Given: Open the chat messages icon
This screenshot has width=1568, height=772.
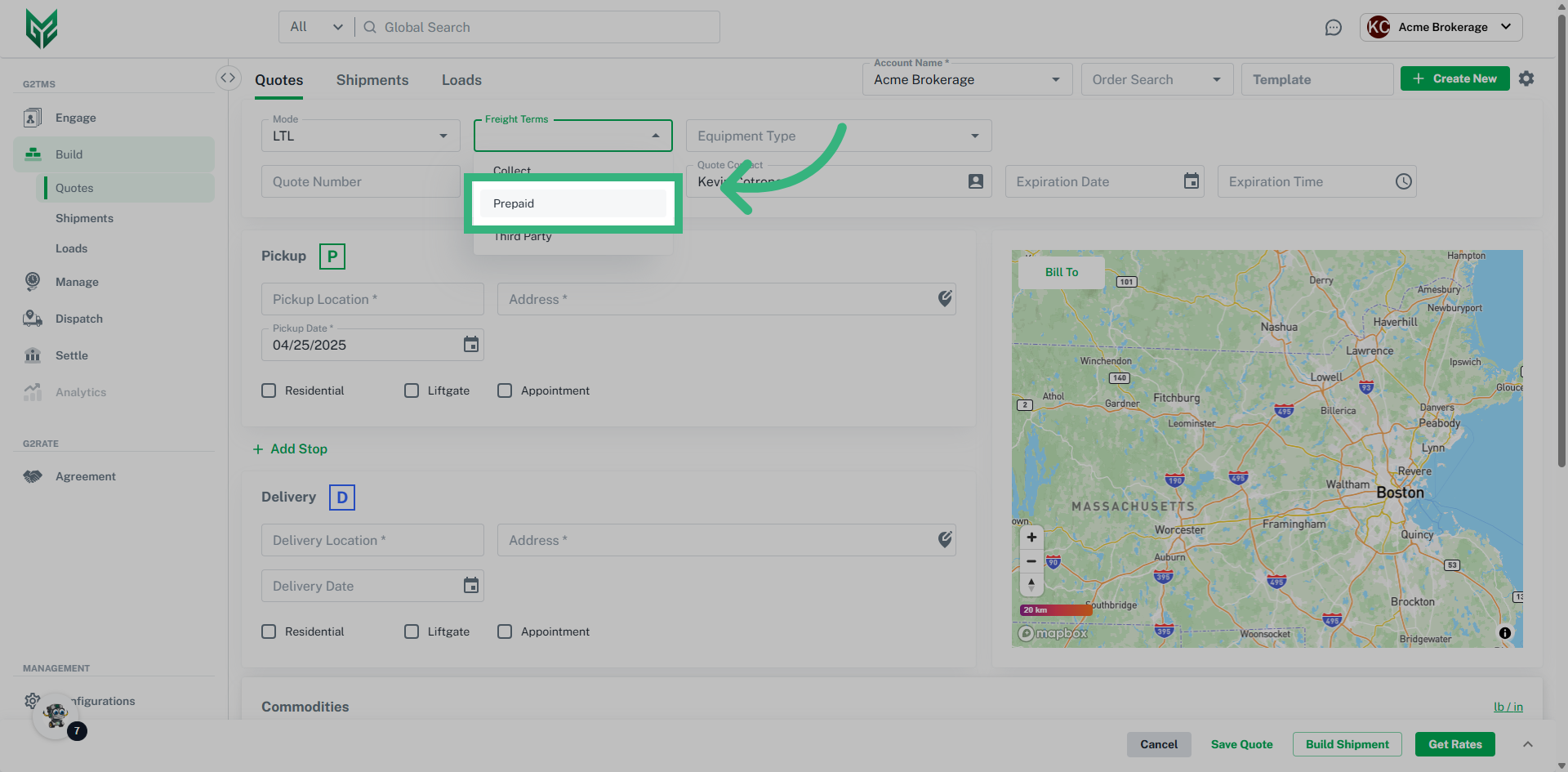Looking at the screenshot, I should (x=1333, y=28).
